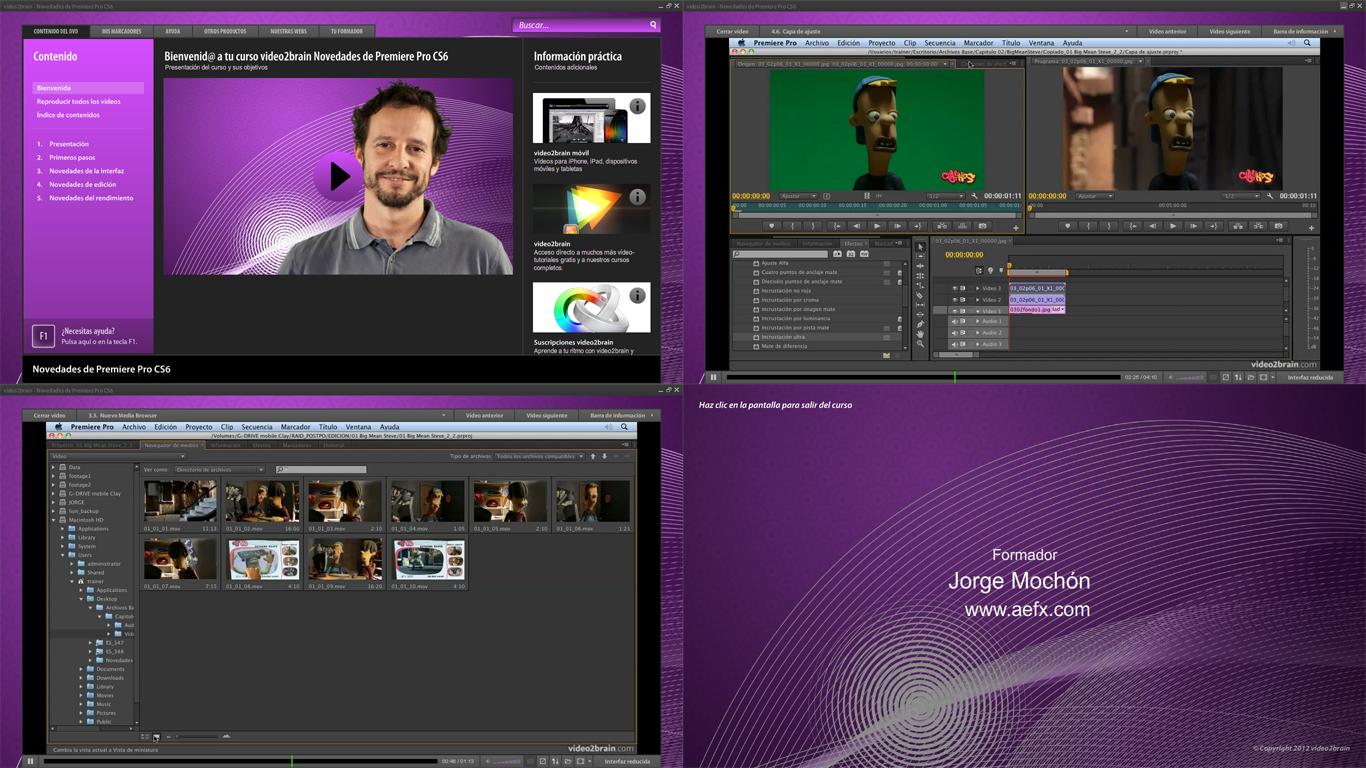
Task: Adjust volume slider in Media Browser player
Action: pyautogui.click(x=507, y=761)
